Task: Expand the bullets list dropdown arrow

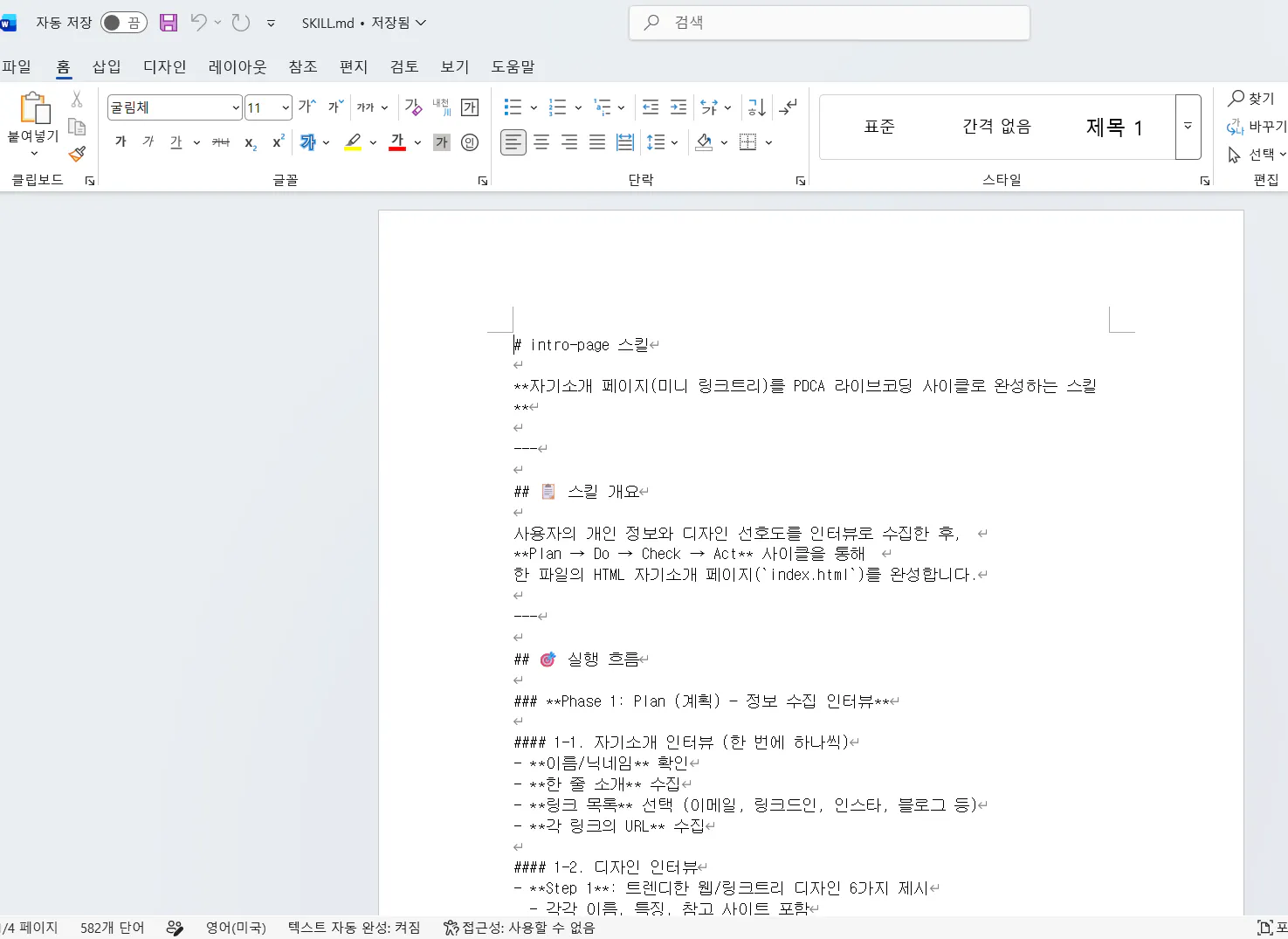Action: click(x=534, y=107)
